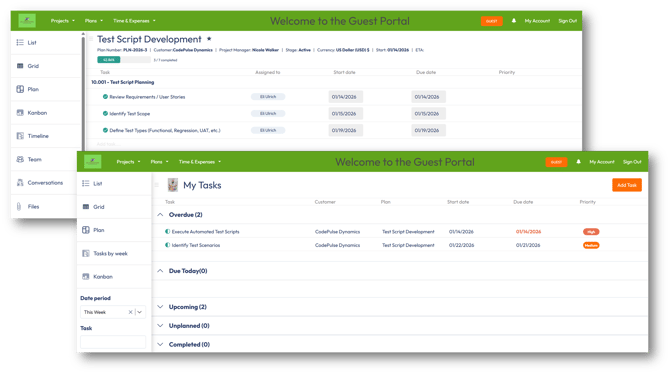Click assignee chip on Review Requirements row
This screenshot has height=374, width=670.
[x=268, y=97]
